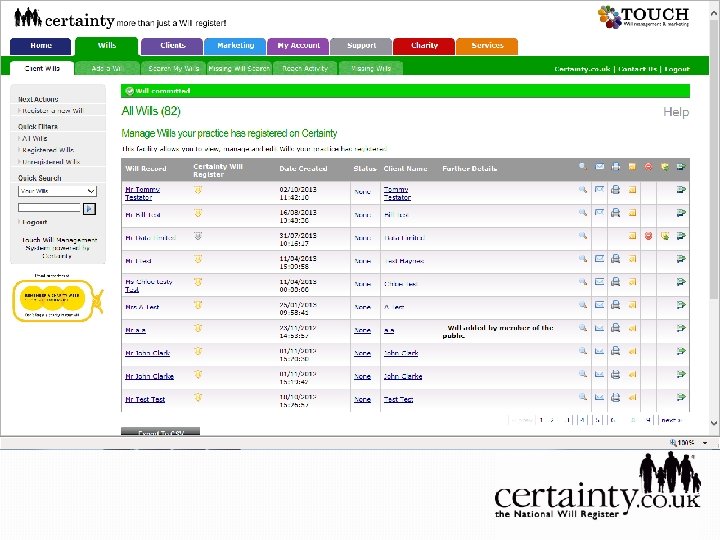Open the My Account main tab

coord(298,46)
